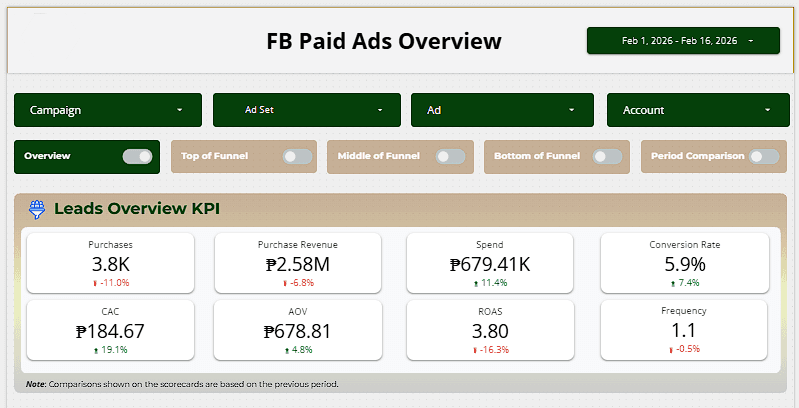Click the 19.1% change under CAC
799x408 pixels.
point(114,350)
